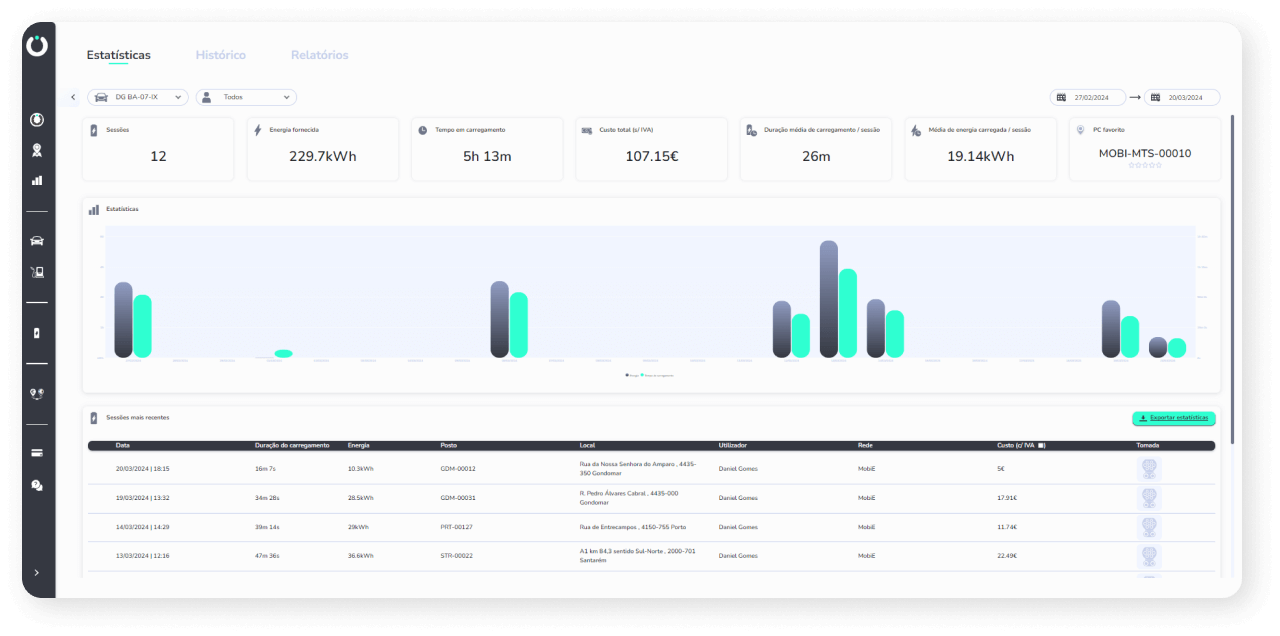Toggle Energia series in chart legend
The image size is (1280, 636).
[632, 375]
